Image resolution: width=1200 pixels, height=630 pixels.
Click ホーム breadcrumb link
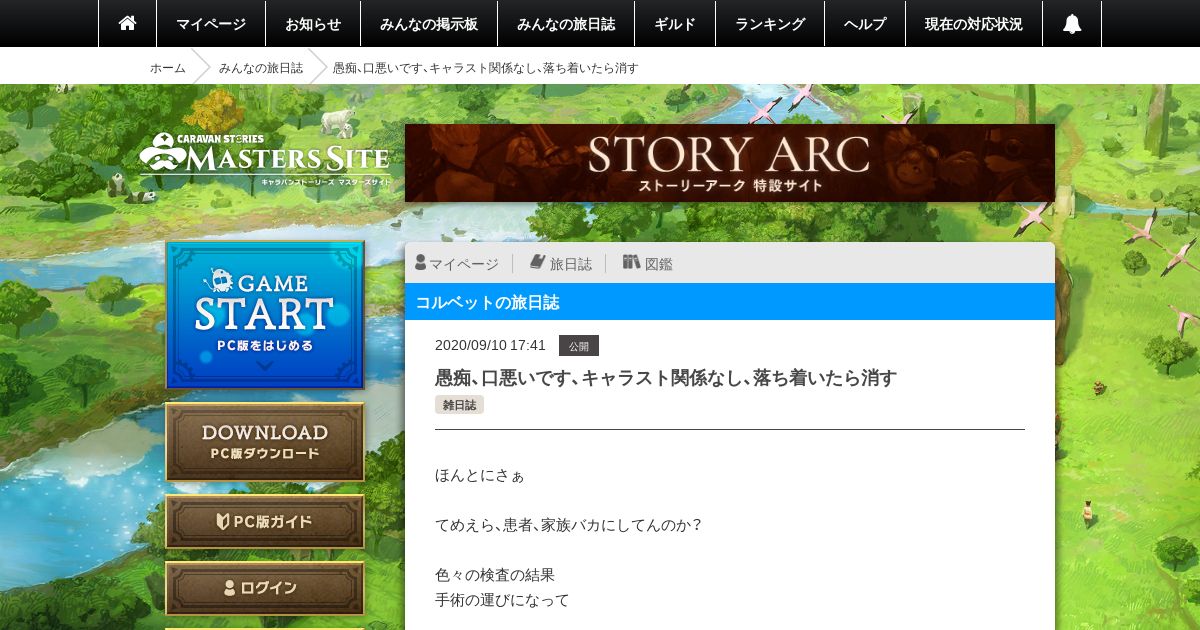point(168,68)
